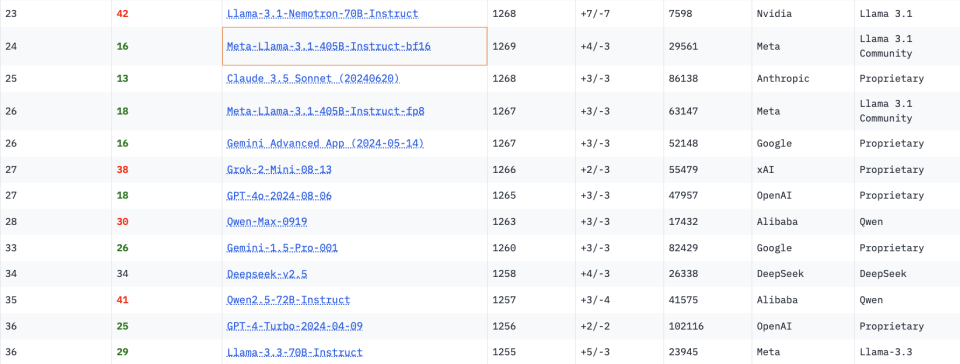Screen dimensions: 960x364
Task: Click the Llama-3.3 license cell
Action: (x=886, y=352)
